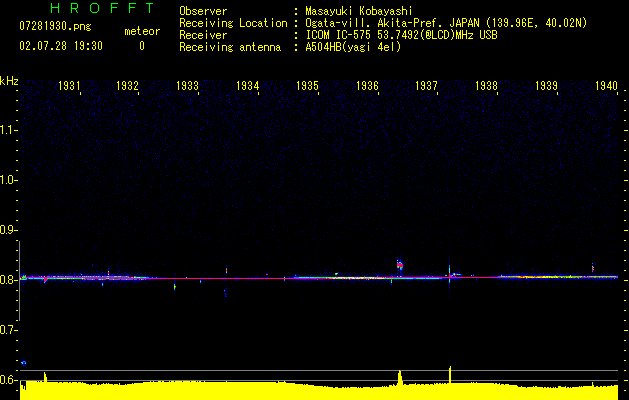Click the 0.7 kHz frequency label

(8, 330)
